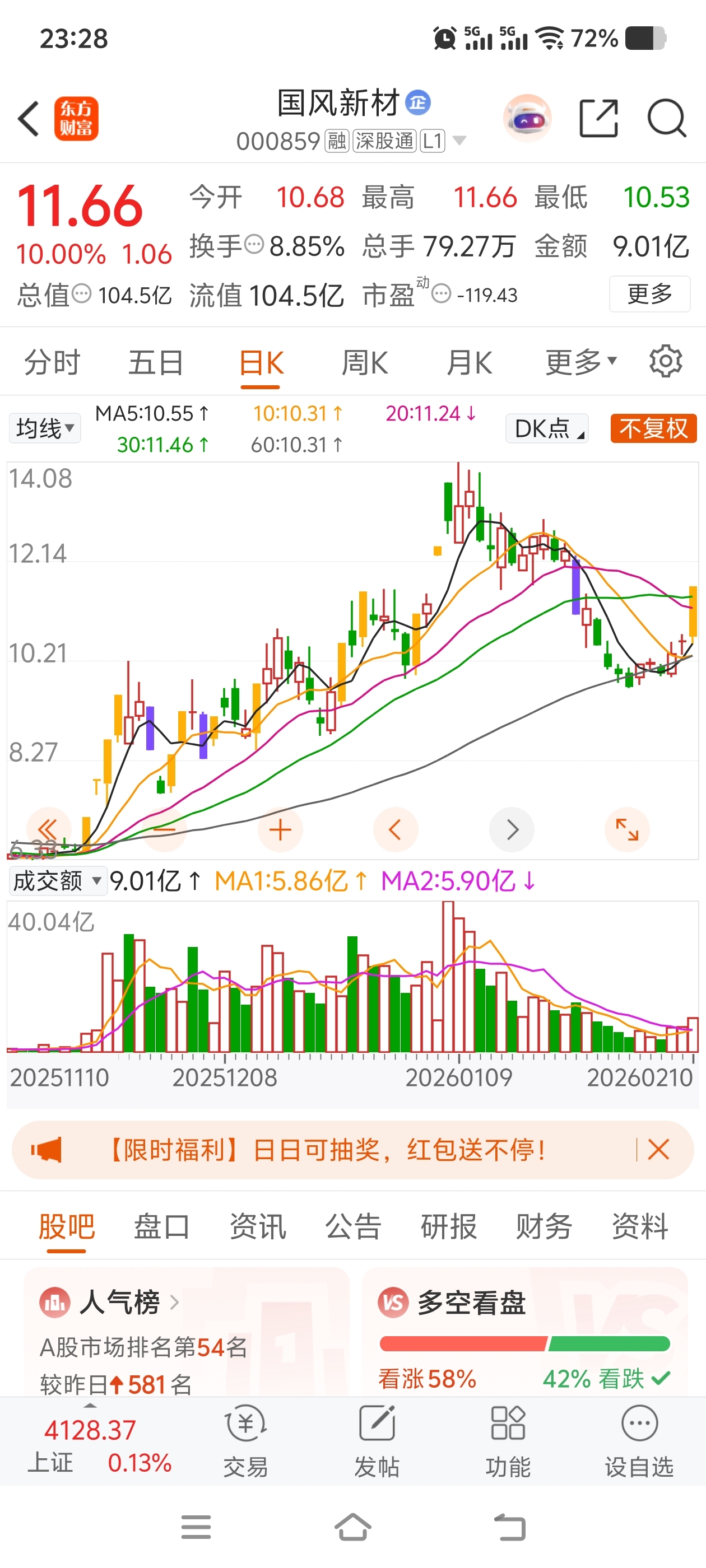Screen dimensions: 706x1568
Task: Switch to 五日 chart tab
Action: [156, 362]
